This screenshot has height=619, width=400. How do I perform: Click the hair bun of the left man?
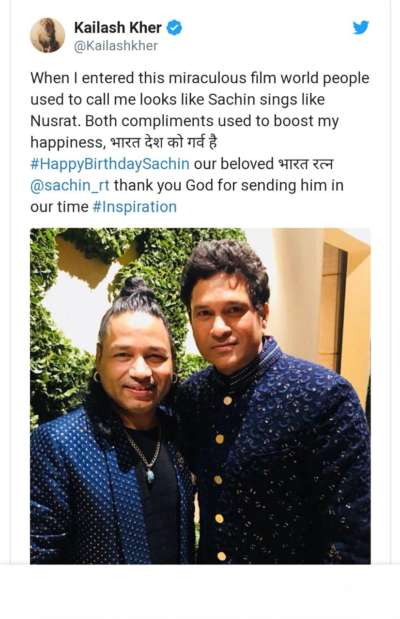pos(133,287)
